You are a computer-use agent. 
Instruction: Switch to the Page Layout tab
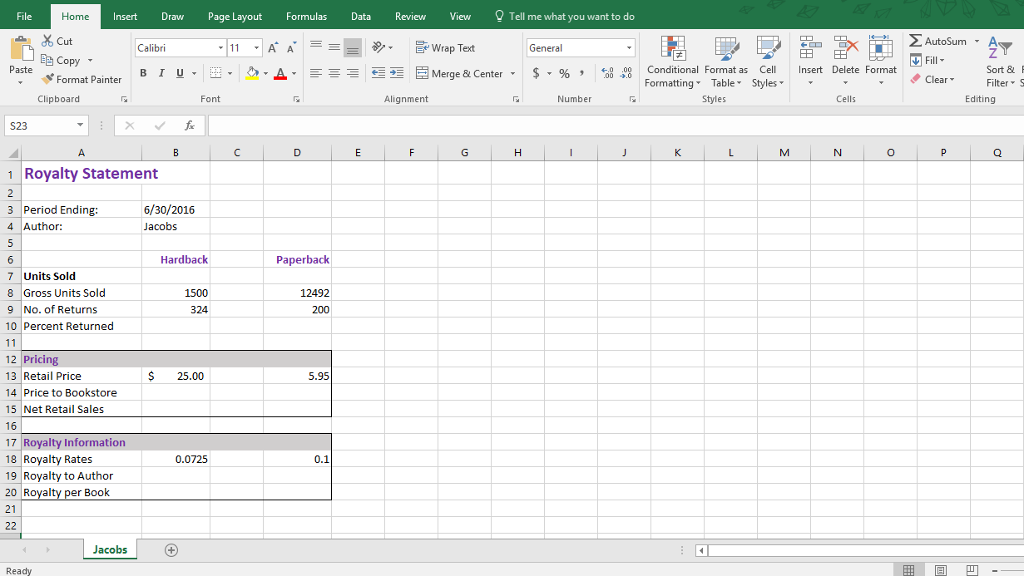(x=235, y=16)
